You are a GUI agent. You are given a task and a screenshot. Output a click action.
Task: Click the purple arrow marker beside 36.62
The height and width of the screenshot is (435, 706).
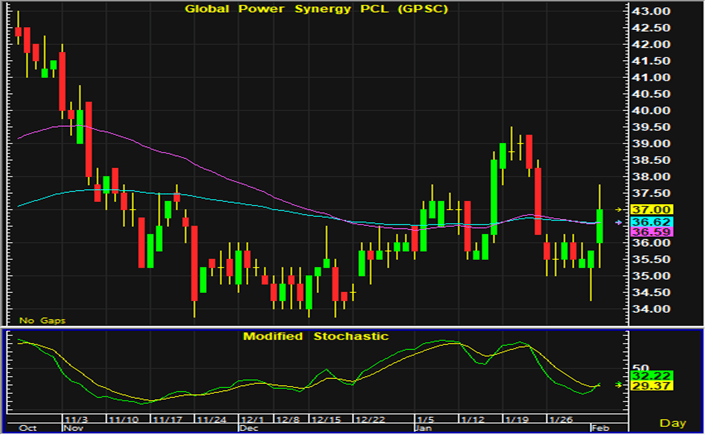pos(618,221)
